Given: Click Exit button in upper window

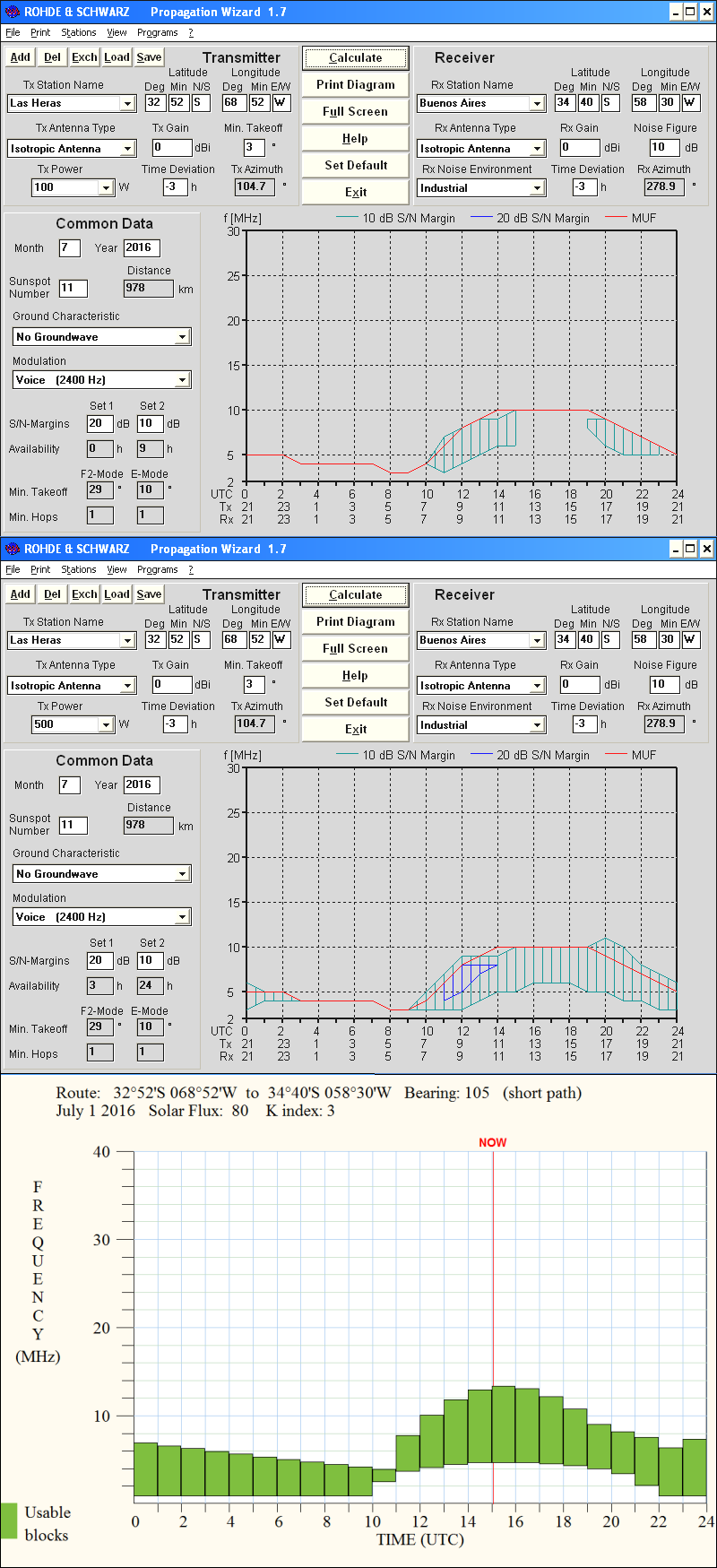Looking at the screenshot, I should (355, 192).
